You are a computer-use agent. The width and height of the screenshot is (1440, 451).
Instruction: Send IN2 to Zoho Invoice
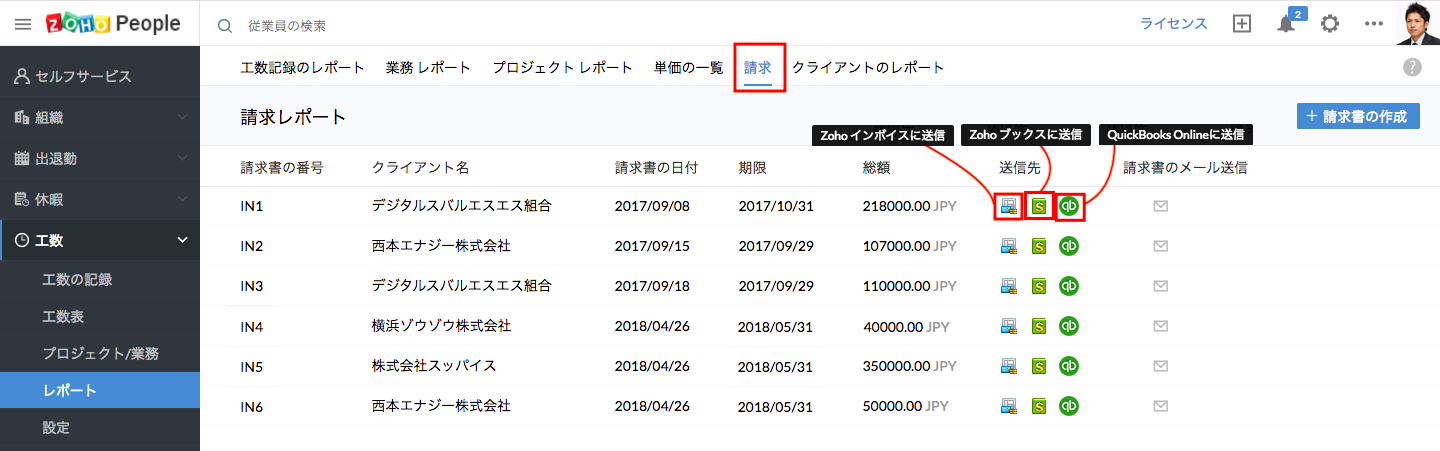1009,245
